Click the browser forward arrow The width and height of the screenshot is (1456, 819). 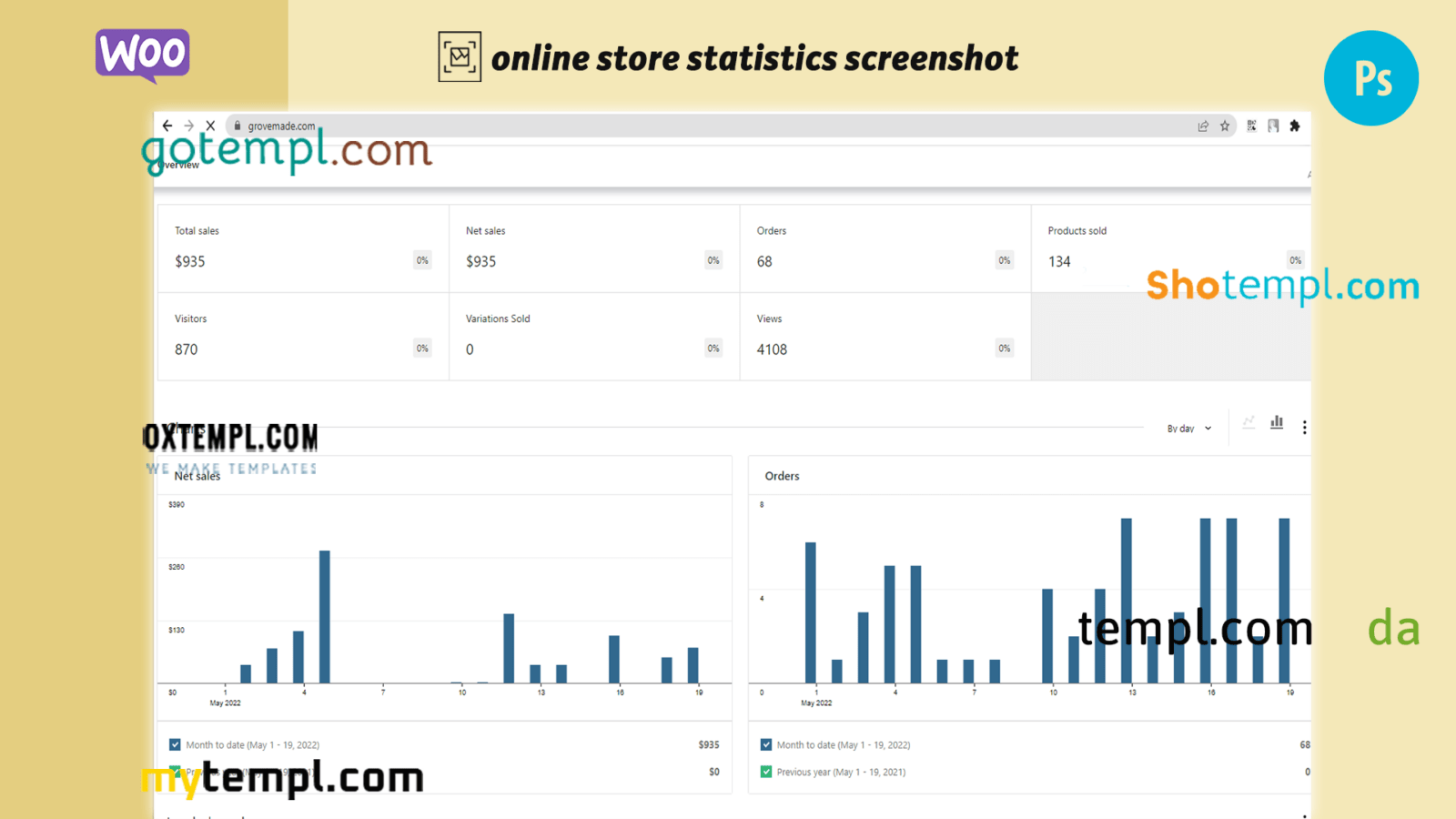(188, 126)
